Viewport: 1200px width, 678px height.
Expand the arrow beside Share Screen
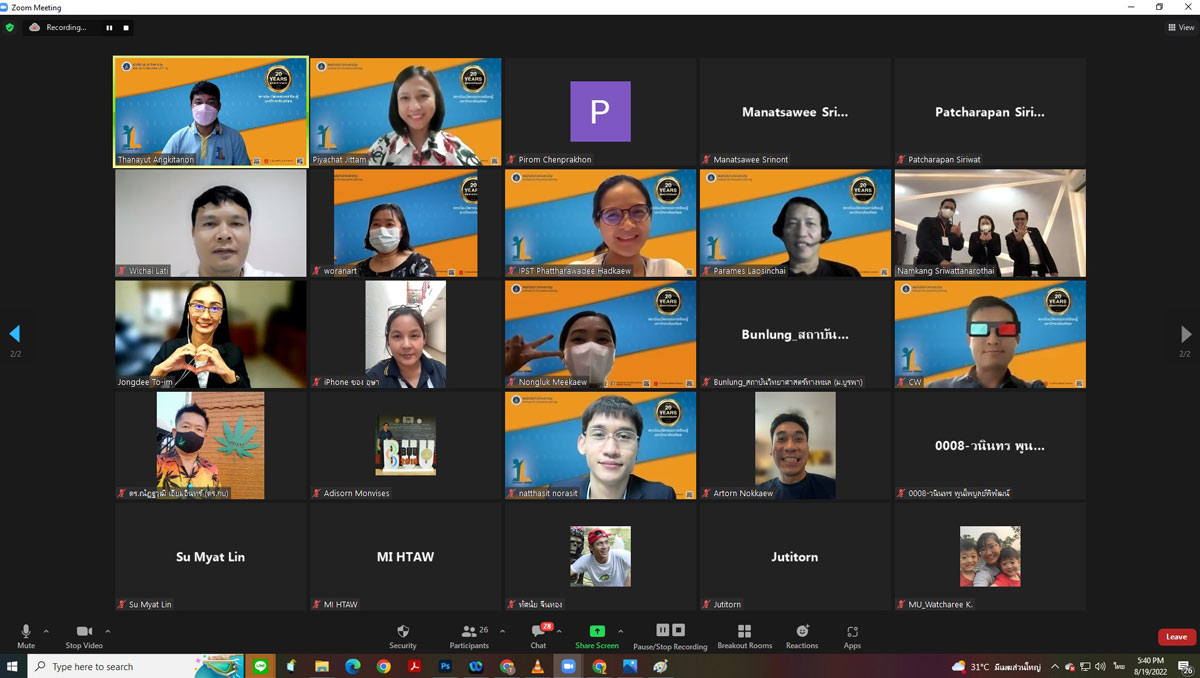pyautogui.click(x=620, y=631)
